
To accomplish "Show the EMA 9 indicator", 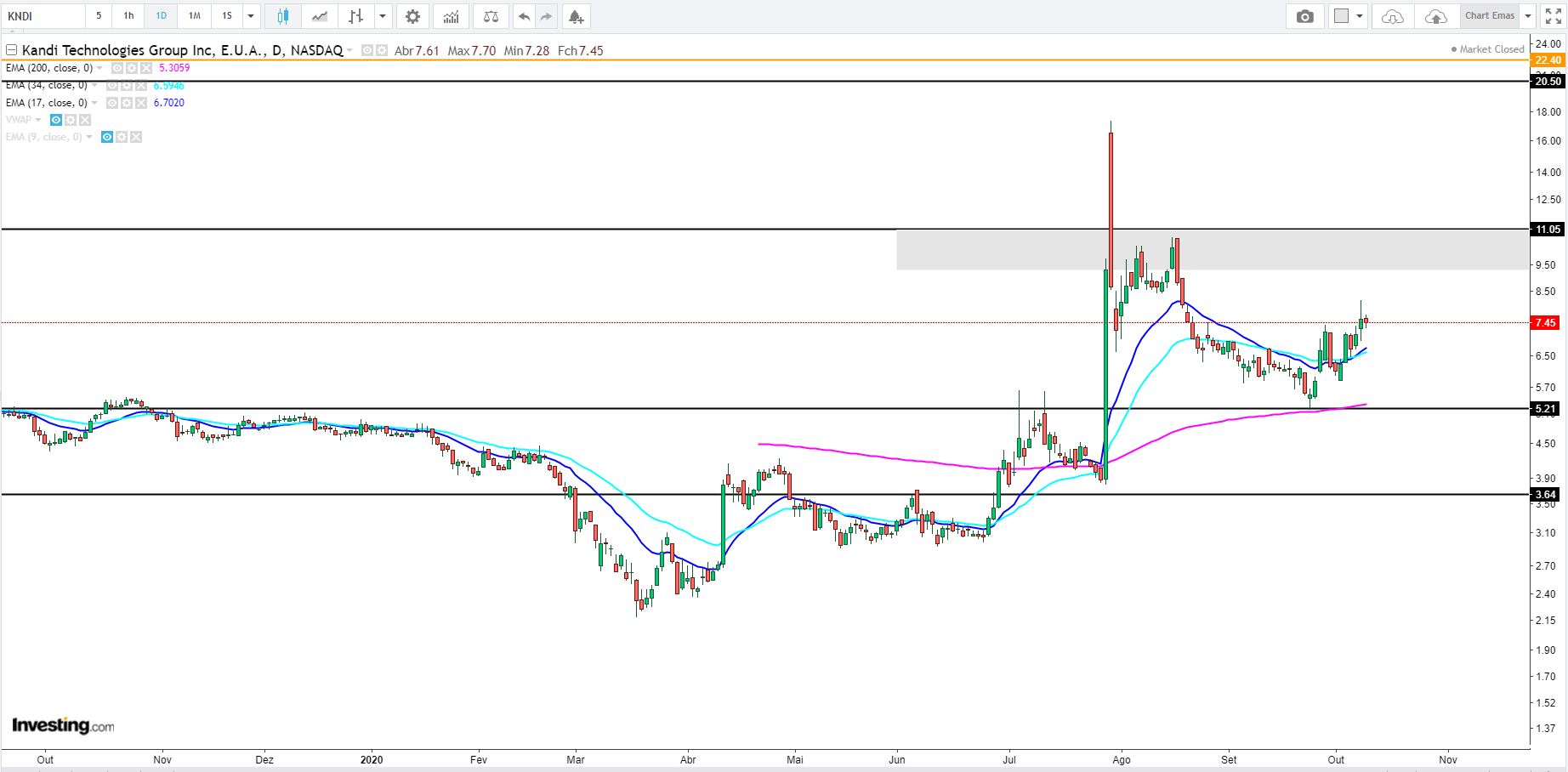I will [107, 137].
